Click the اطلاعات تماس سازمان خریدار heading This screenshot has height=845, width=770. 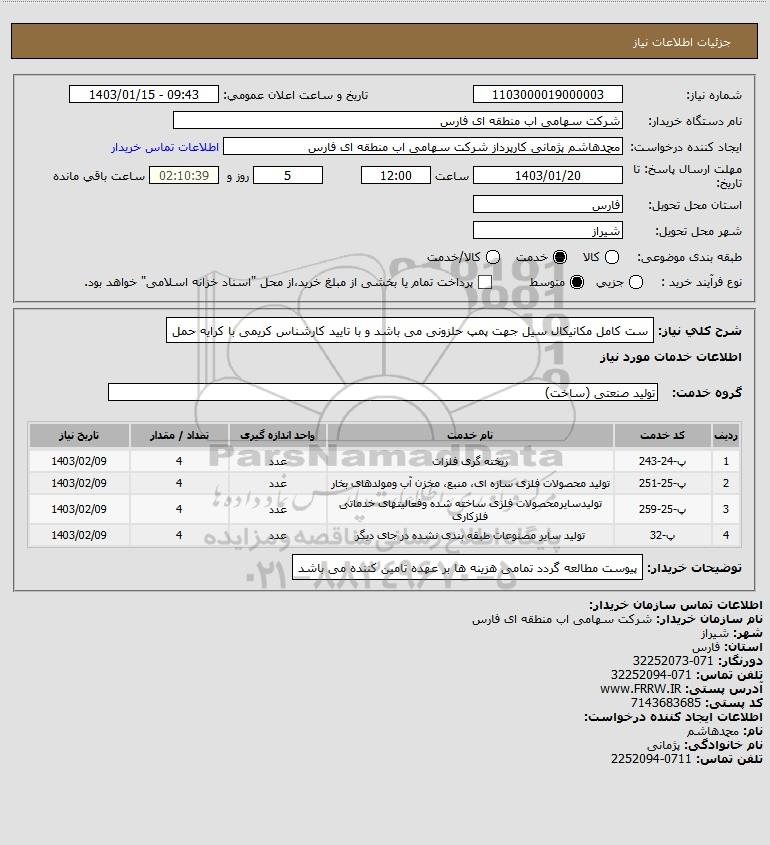pos(676,605)
